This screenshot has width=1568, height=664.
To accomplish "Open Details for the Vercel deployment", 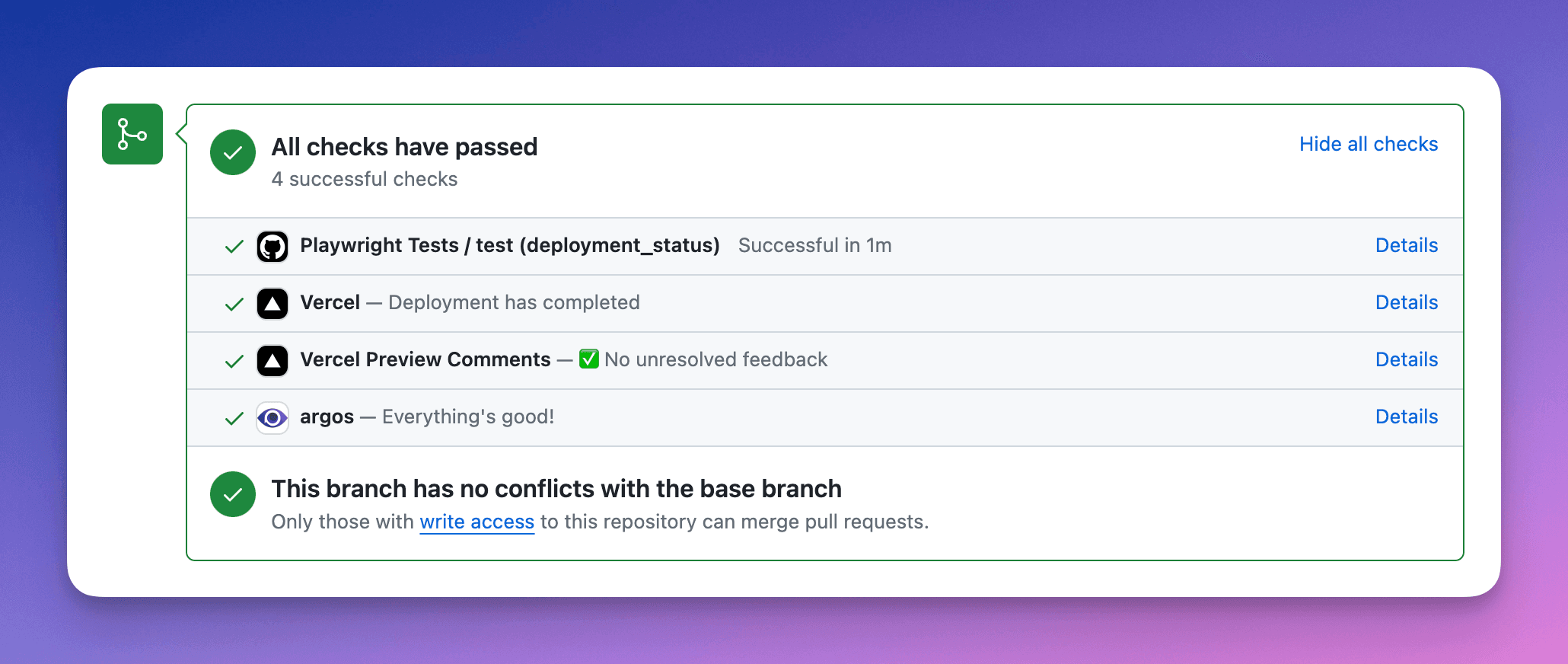I will click(1406, 302).
